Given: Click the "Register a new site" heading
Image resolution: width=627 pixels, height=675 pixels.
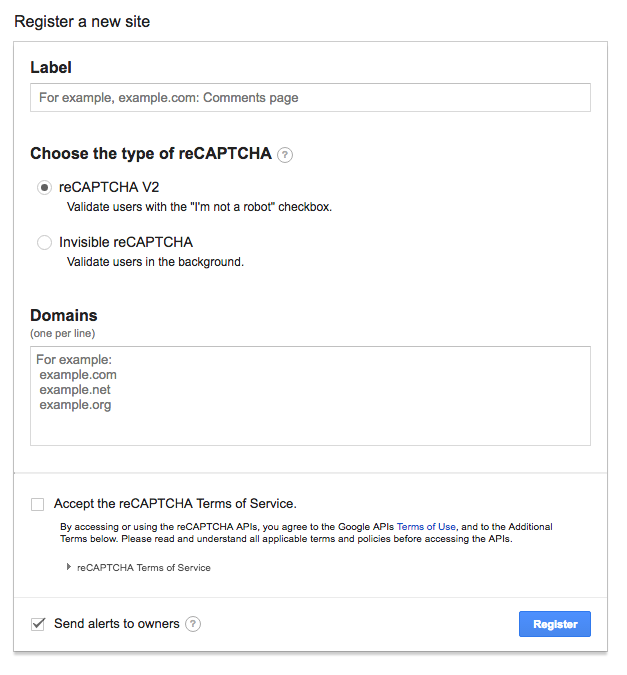Looking at the screenshot, I should tap(82, 22).
